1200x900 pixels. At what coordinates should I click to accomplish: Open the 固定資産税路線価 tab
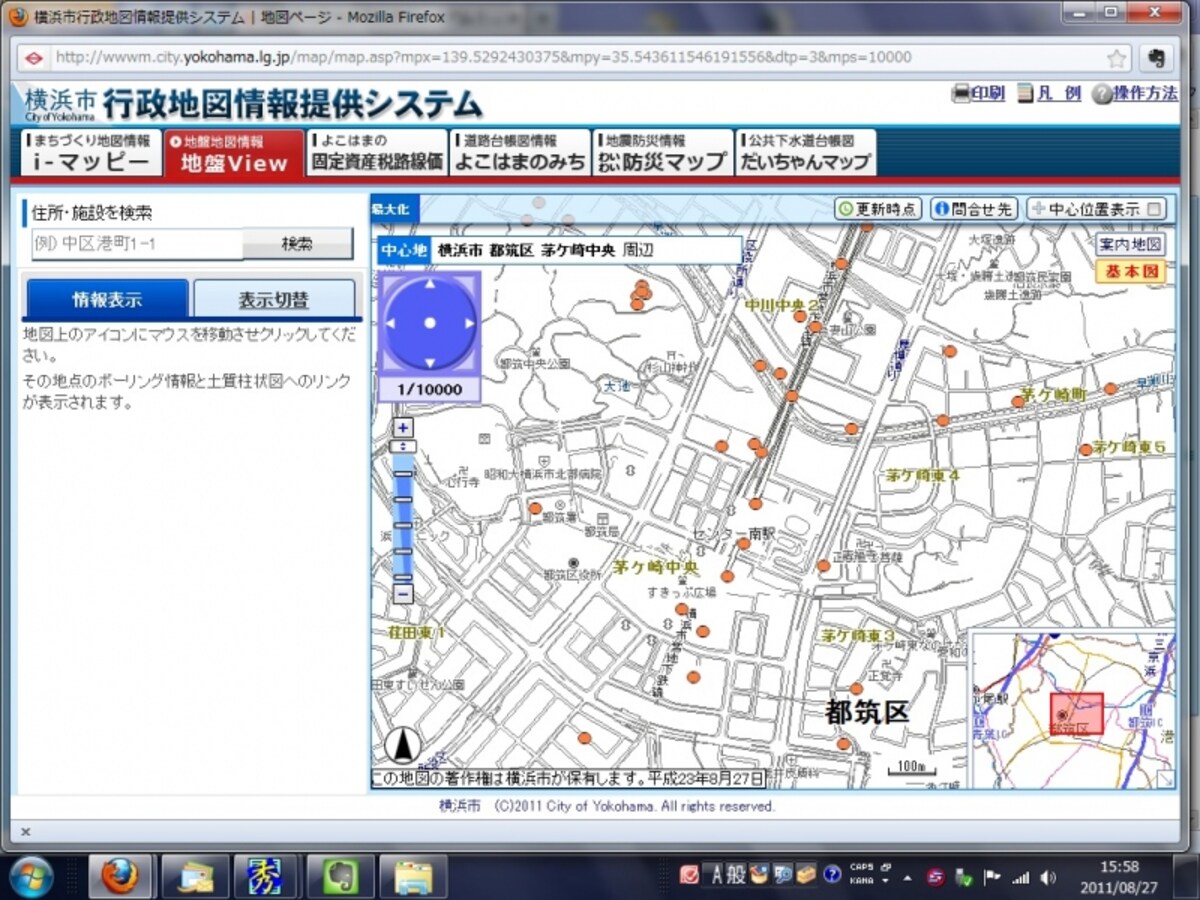377,153
